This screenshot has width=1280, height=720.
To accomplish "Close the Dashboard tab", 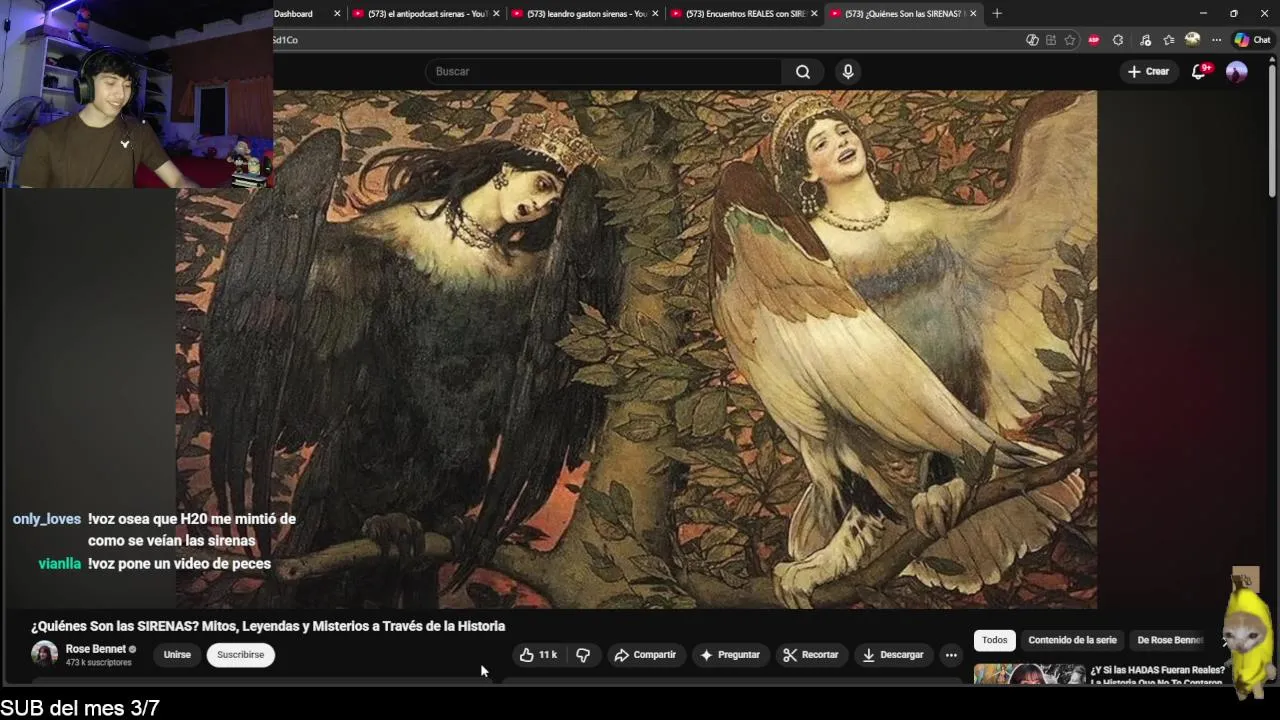I will [337, 14].
